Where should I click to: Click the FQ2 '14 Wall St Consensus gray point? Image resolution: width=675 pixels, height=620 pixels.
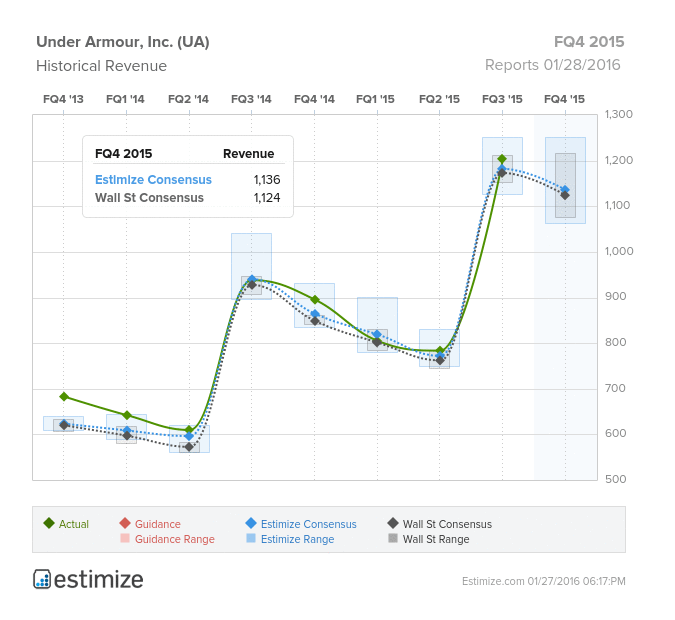click(x=189, y=447)
